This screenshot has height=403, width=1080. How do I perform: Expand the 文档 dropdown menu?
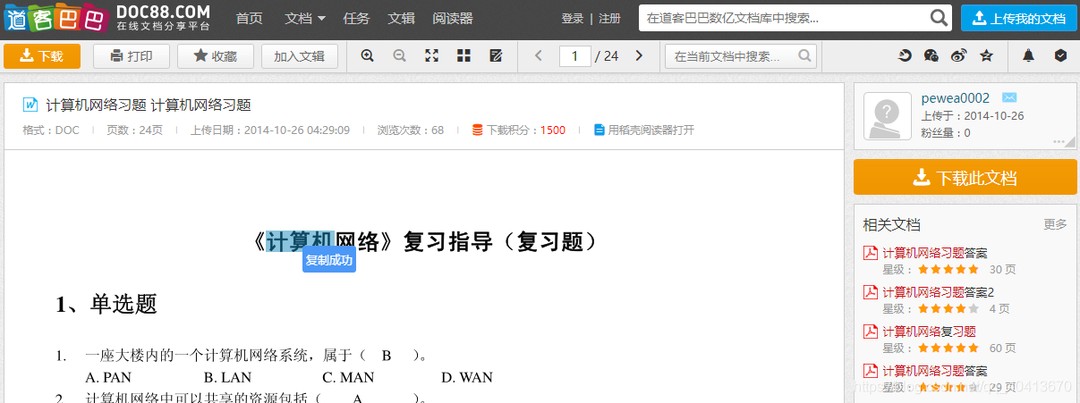305,18
